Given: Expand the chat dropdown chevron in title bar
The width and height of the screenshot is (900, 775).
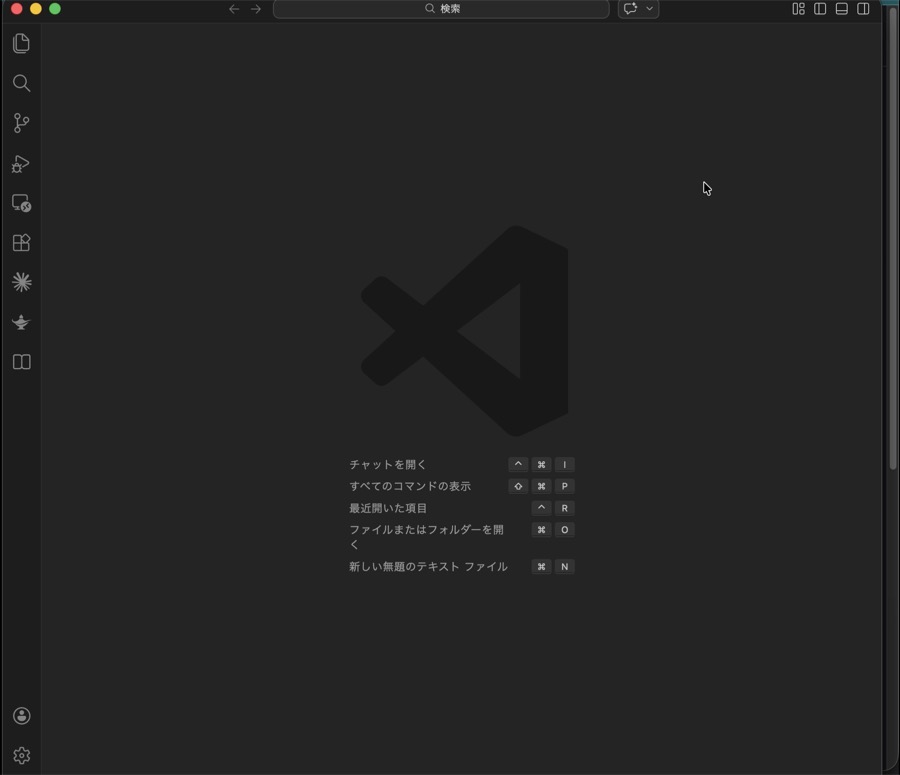Looking at the screenshot, I should 650,9.
